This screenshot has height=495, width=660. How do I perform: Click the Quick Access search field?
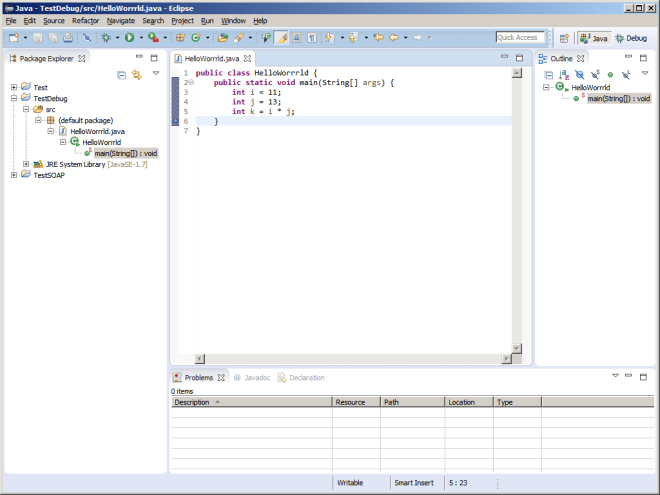click(x=520, y=38)
